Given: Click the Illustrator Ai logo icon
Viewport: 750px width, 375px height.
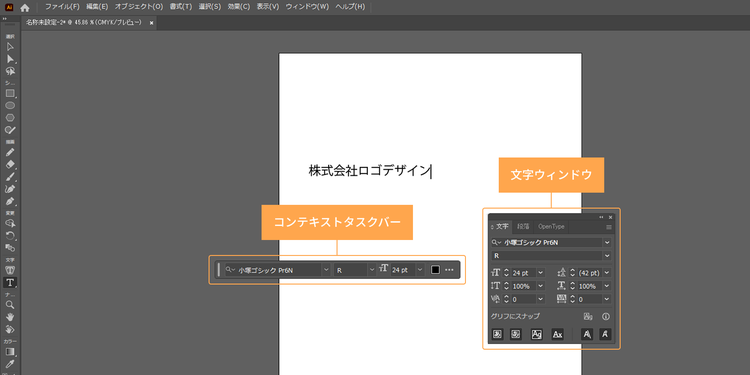Looking at the screenshot, I should tap(9, 7).
